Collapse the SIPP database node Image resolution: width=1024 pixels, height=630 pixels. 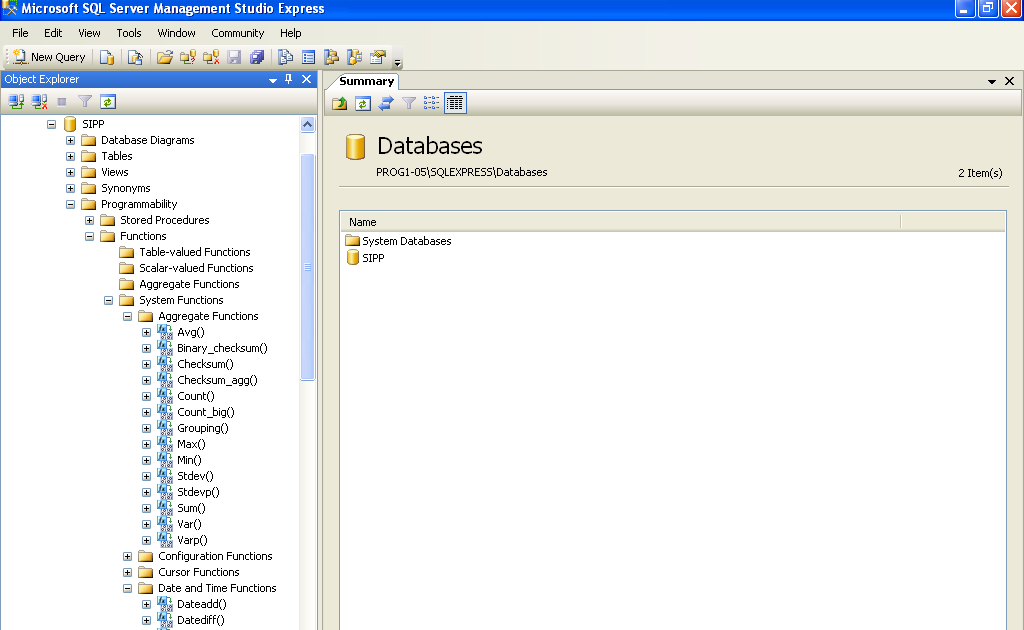pyautogui.click(x=51, y=124)
